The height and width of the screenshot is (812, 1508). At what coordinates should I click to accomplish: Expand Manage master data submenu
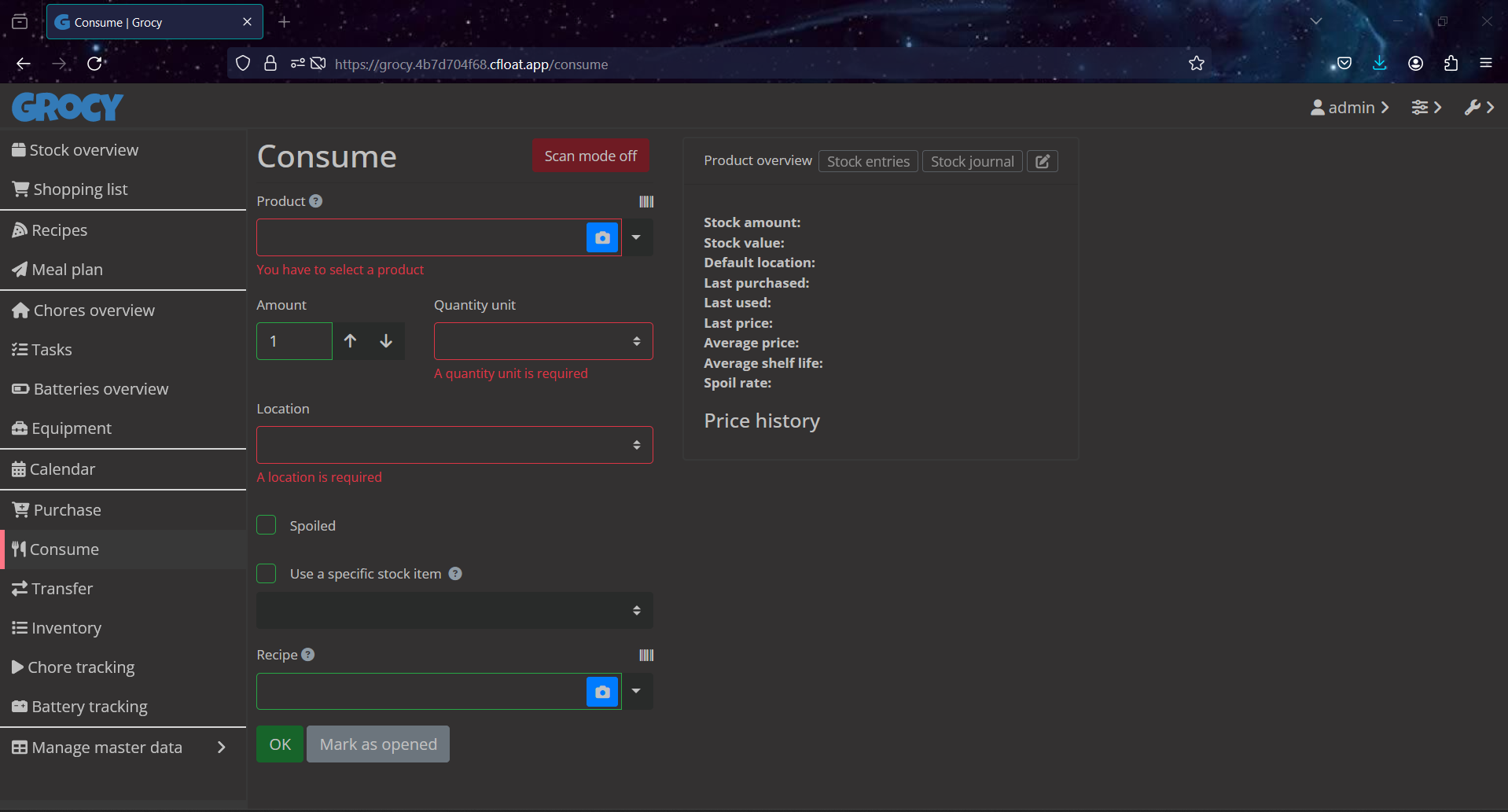(x=123, y=748)
